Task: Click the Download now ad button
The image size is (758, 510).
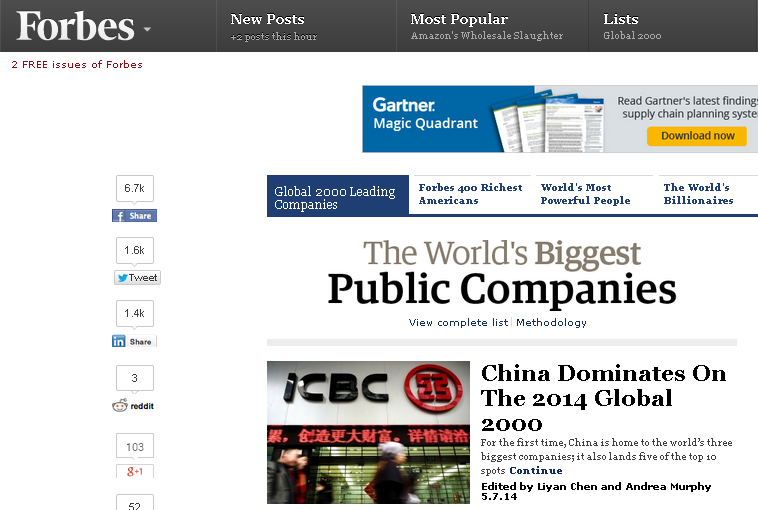Action: (697, 136)
